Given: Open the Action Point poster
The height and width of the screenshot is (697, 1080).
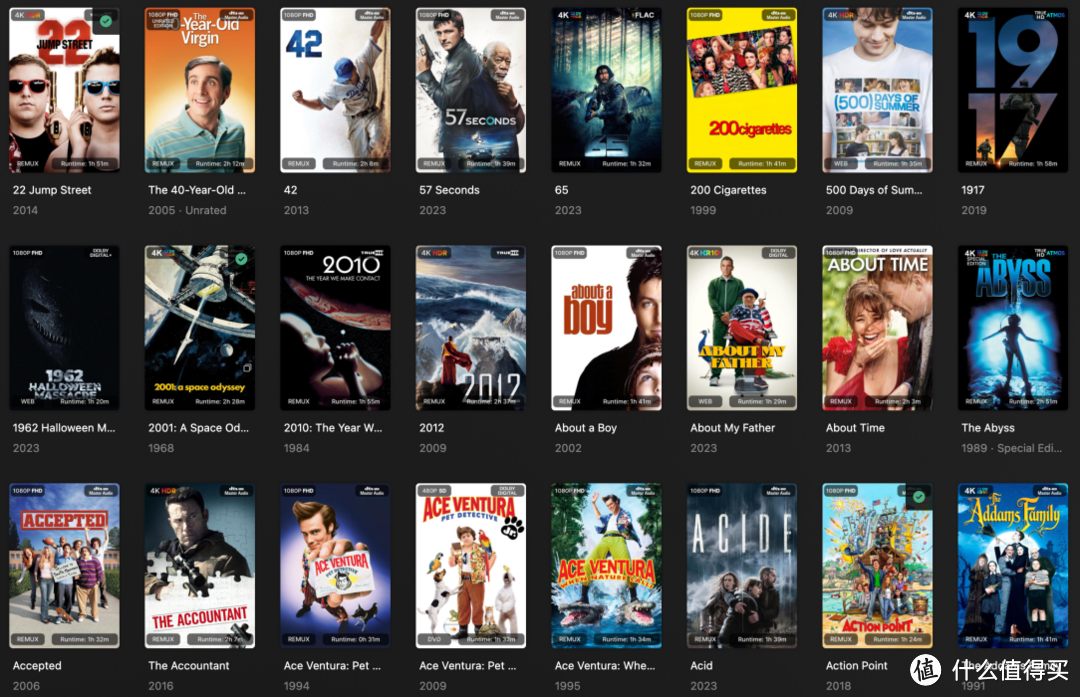Looking at the screenshot, I should (878, 565).
